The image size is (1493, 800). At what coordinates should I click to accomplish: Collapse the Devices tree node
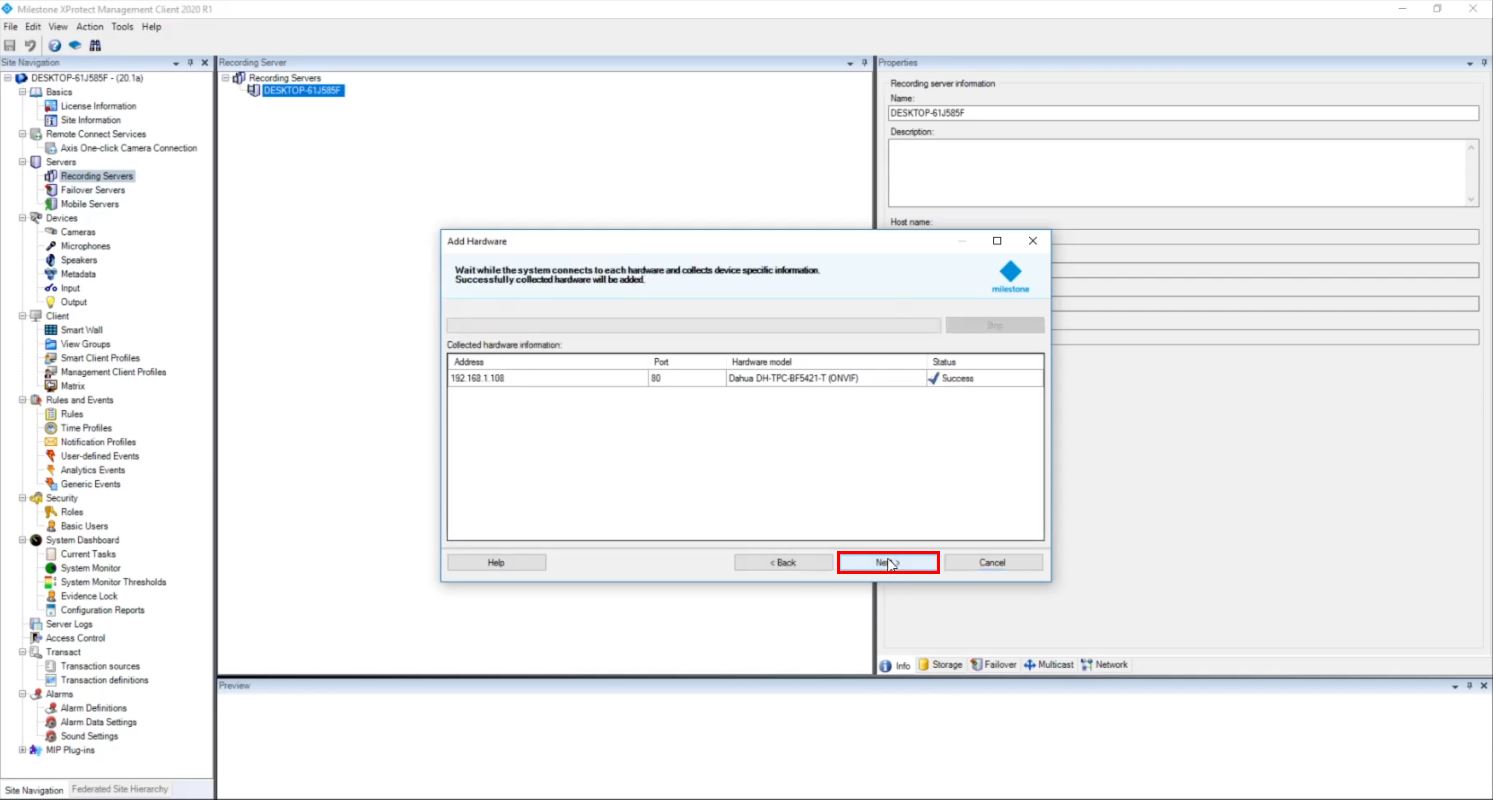(23, 218)
